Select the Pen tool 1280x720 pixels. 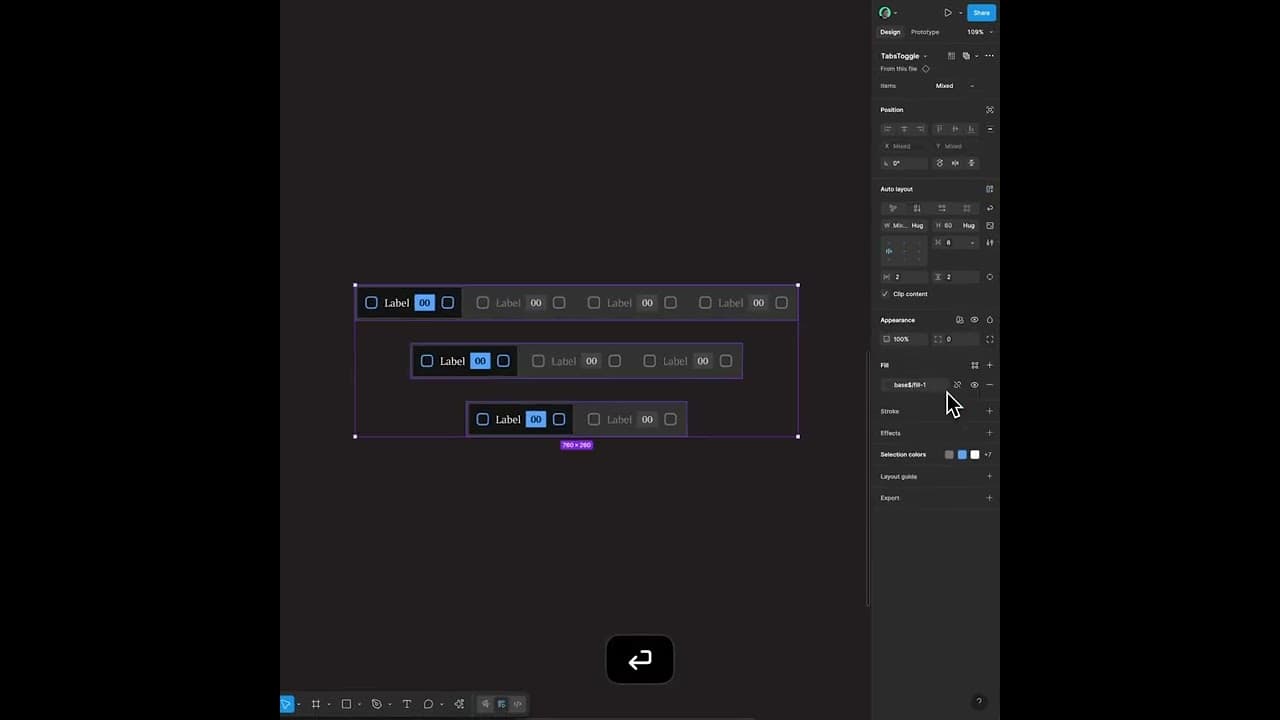376,704
